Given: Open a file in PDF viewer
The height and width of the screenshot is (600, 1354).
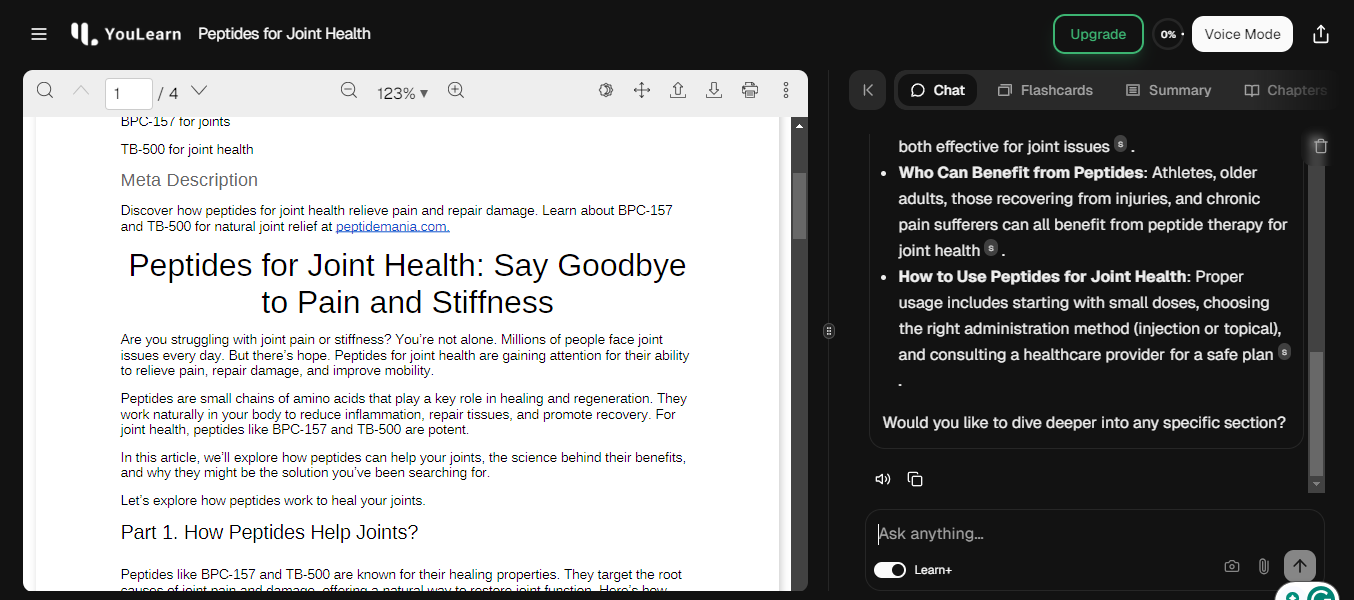Looking at the screenshot, I should pyautogui.click(x=678, y=91).
